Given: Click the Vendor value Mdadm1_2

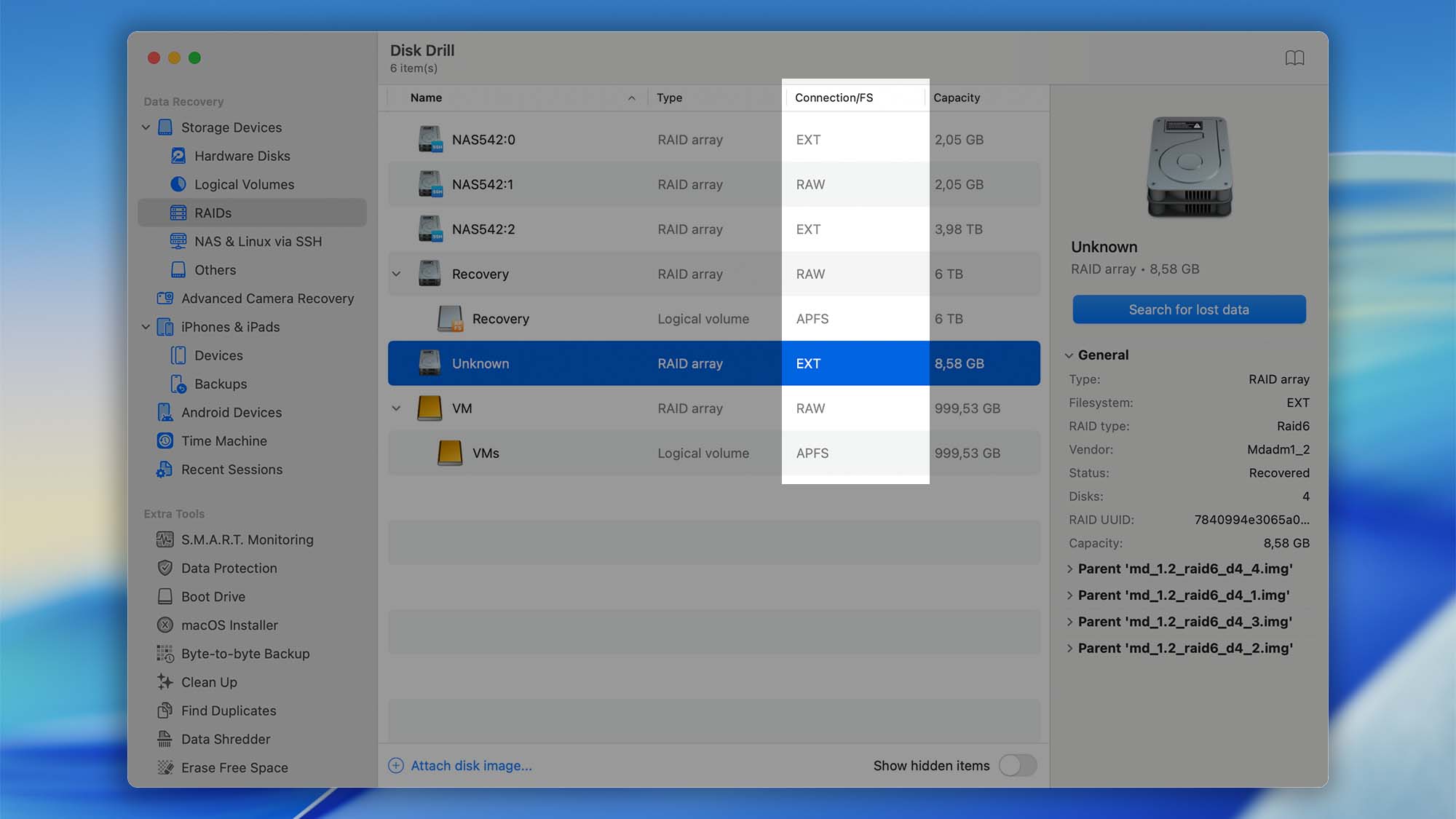Looking at the screenshot, I should click(1278, 449).
